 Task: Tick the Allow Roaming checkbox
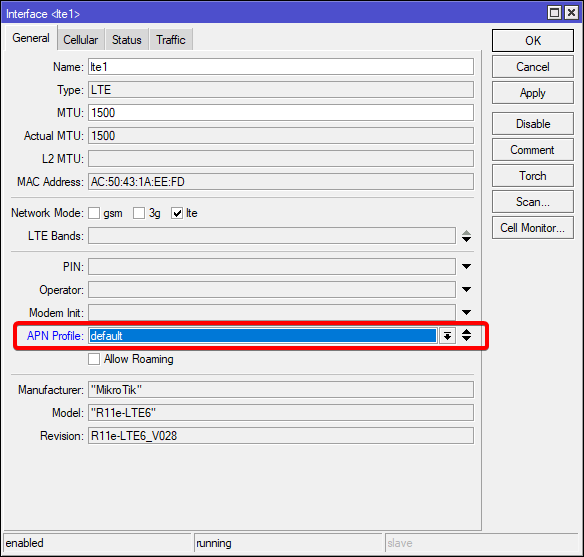click(94, 359)
